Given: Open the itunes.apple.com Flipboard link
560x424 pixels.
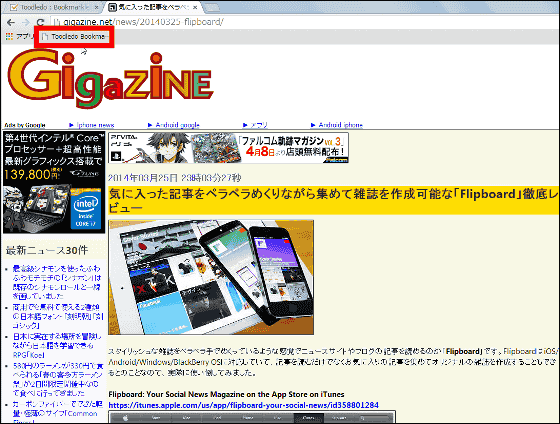Looking at the screenshot, I should point(244,405).
